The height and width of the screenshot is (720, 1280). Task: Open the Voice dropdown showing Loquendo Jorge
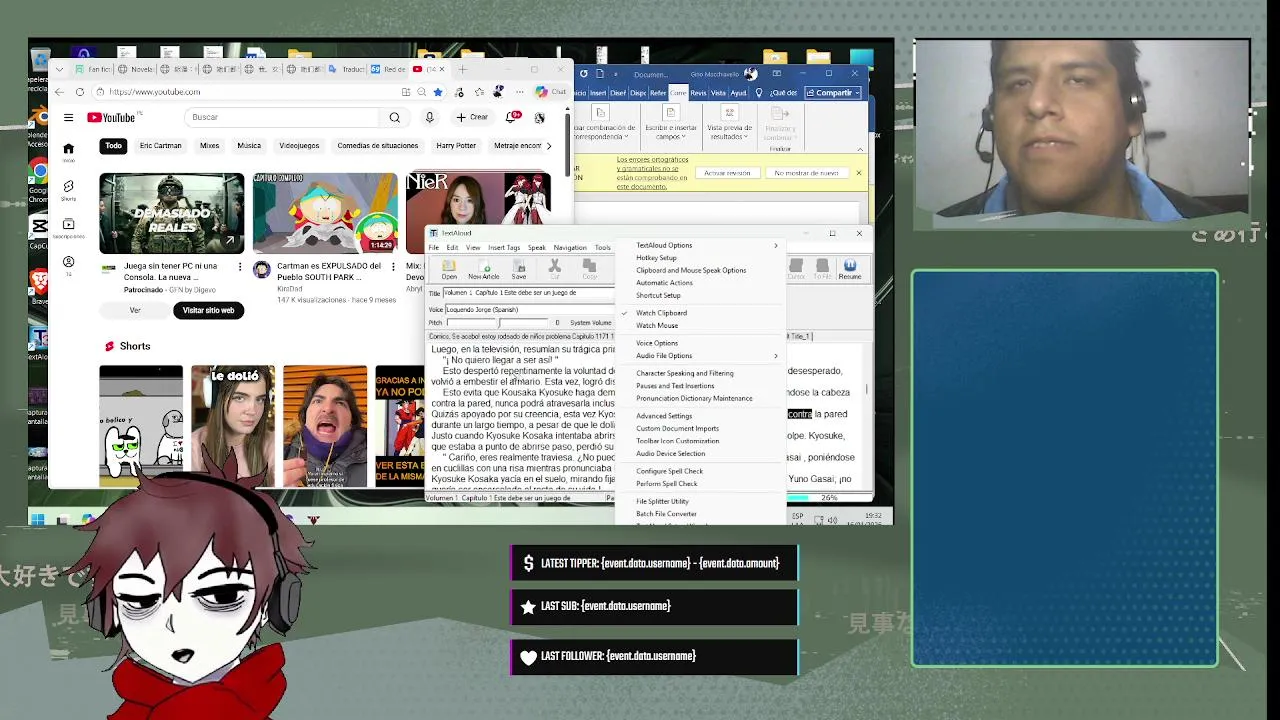click(528, 309)
